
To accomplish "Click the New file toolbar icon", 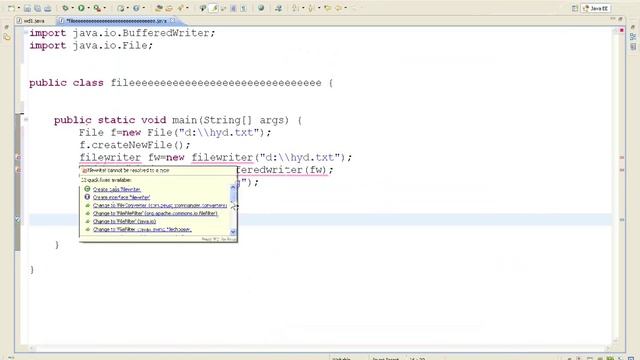I will point(11,8).
